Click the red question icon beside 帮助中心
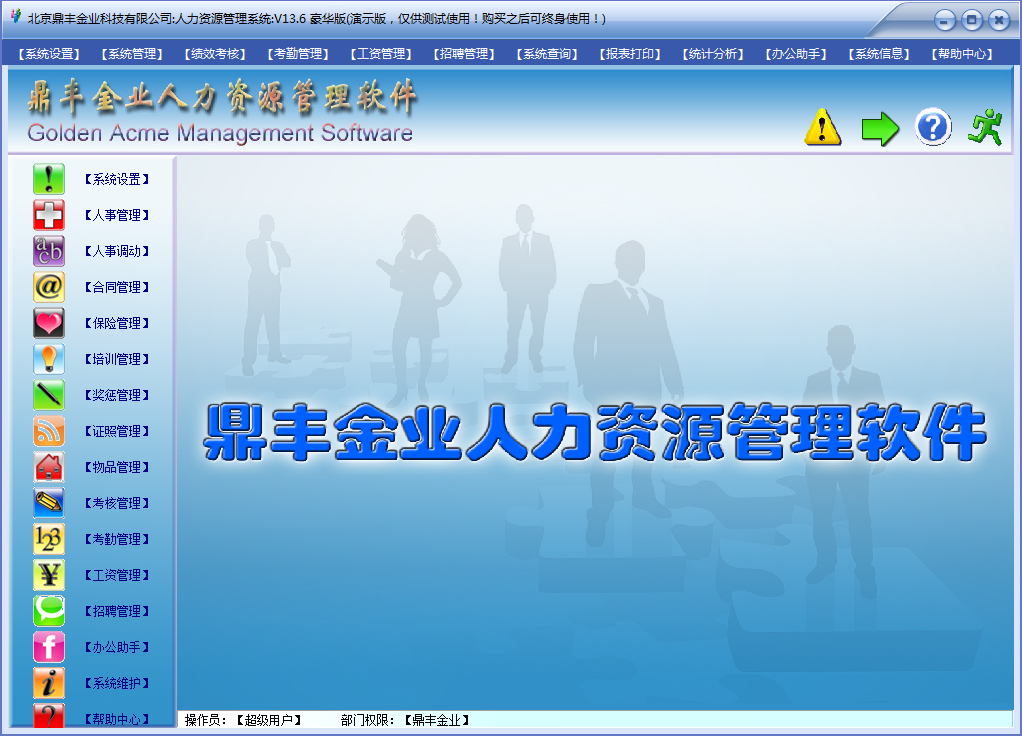Screen dimensions: 1022x736 tap(49, 715)
